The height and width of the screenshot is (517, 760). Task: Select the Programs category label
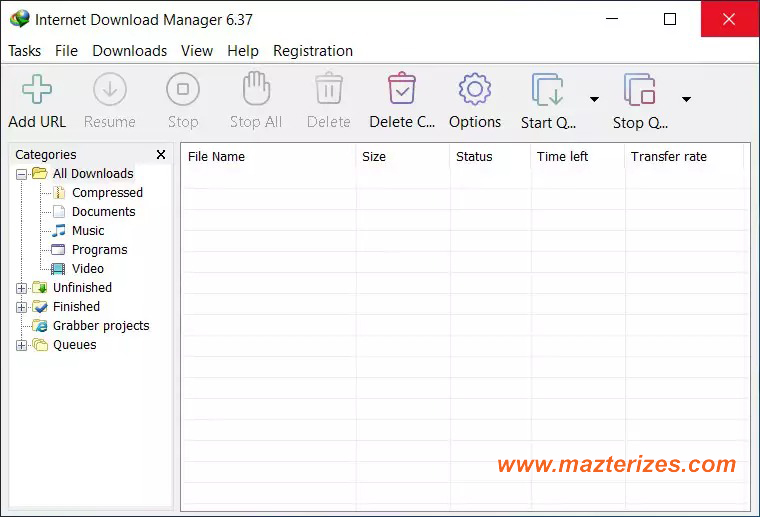(99, 250)
